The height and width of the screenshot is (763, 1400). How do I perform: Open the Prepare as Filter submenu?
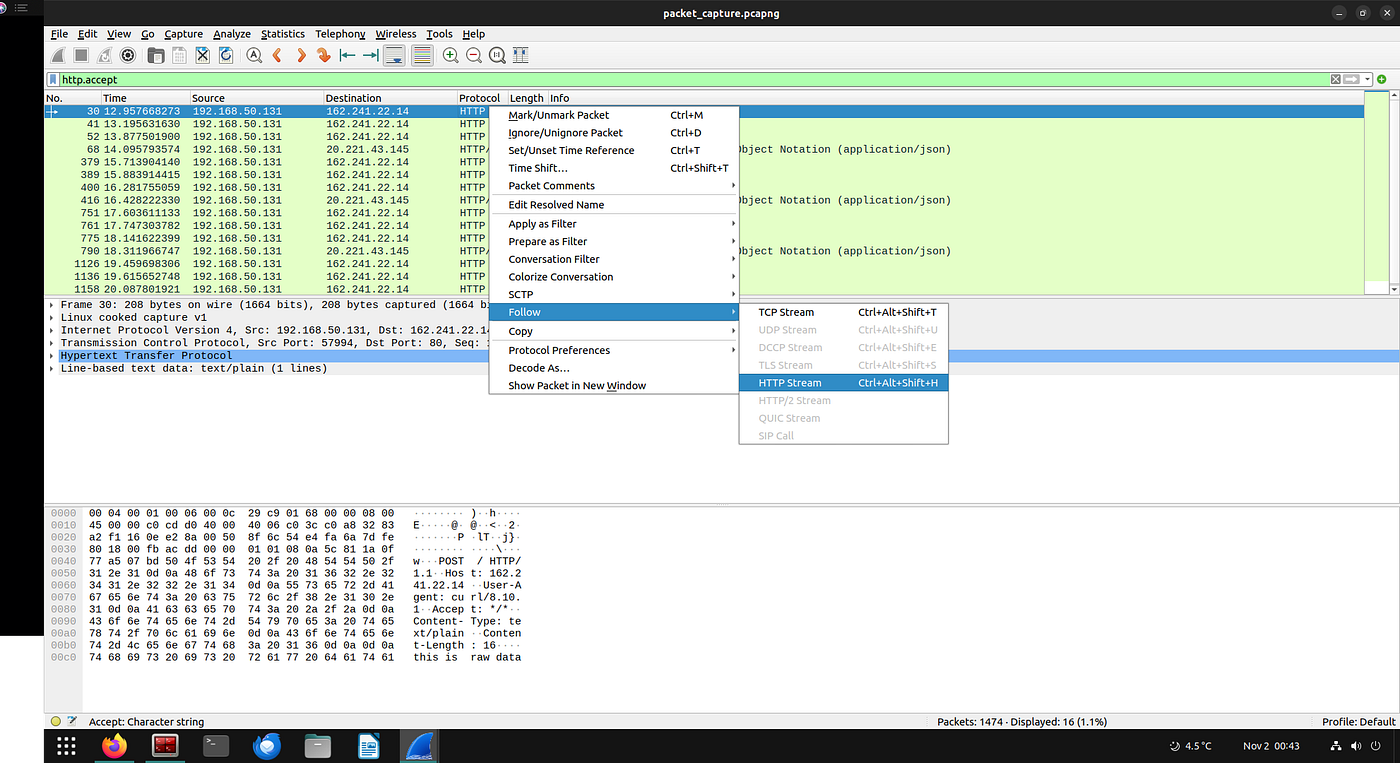pos(613,241)
